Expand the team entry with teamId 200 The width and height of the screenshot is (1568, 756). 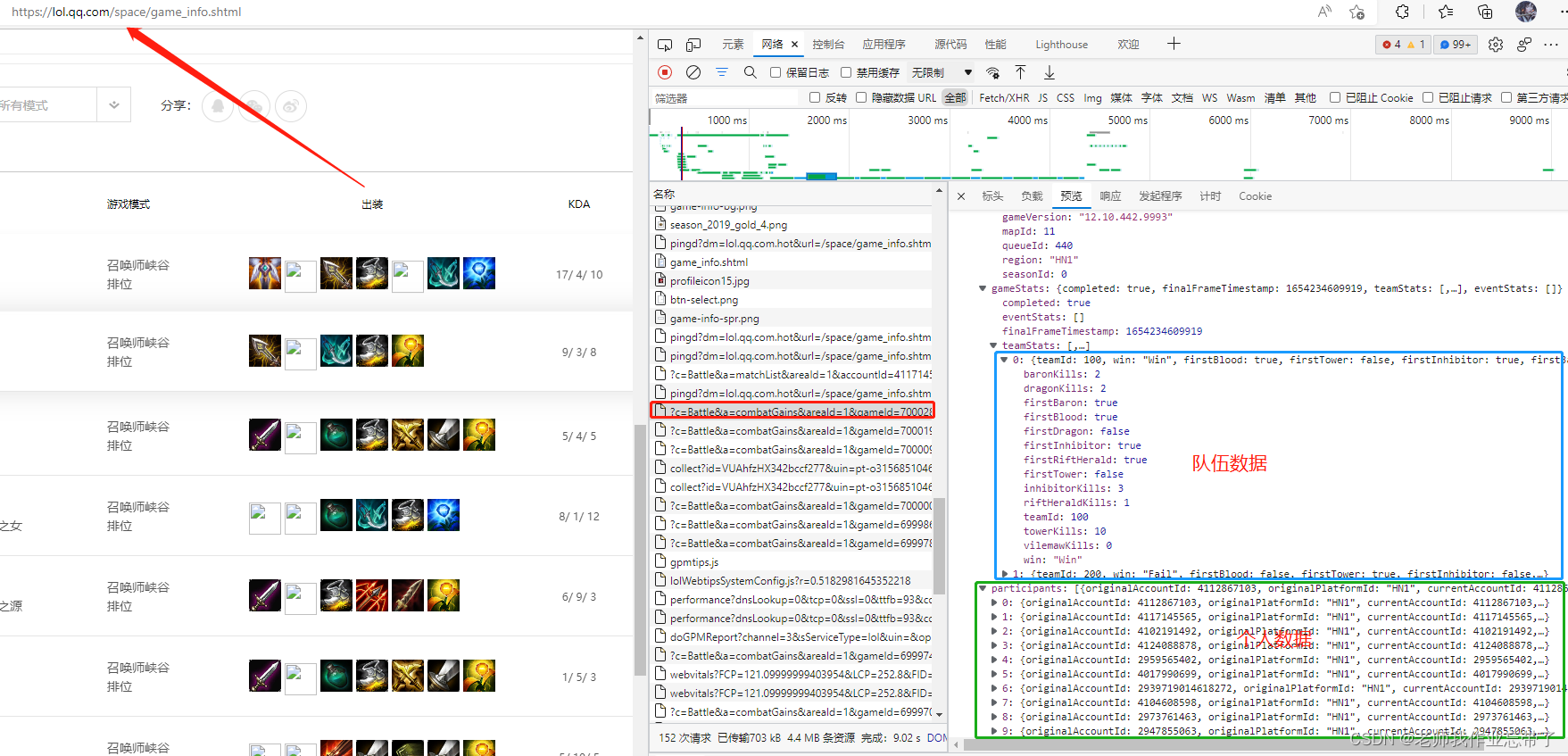[x=1004, y=574]
